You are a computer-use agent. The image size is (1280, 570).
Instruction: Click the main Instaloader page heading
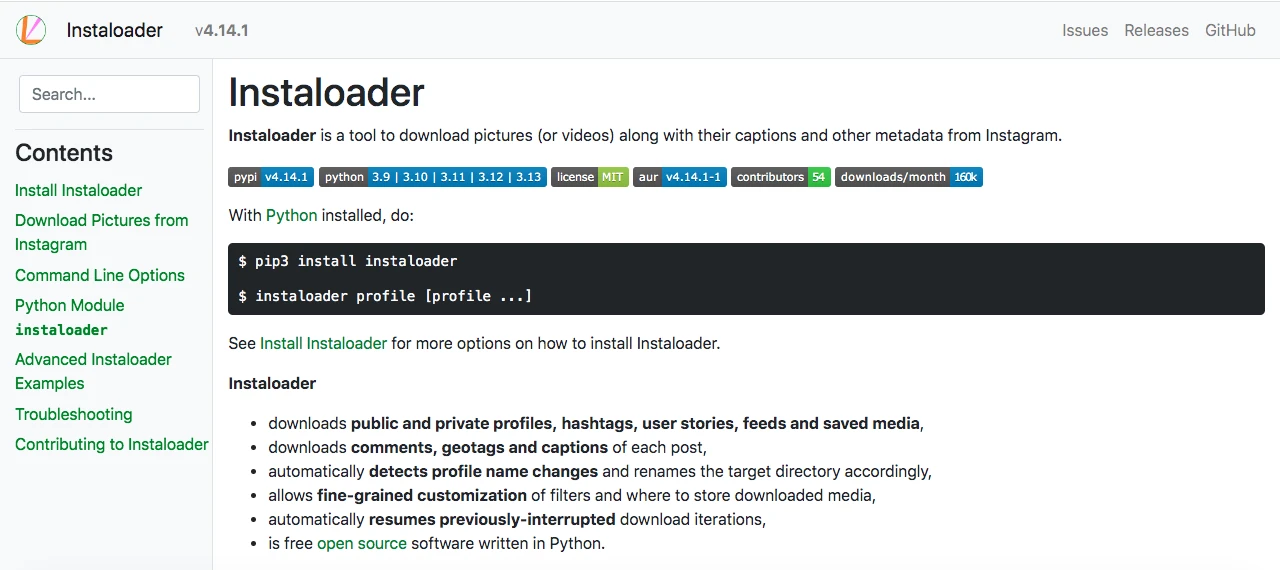pyautogui.click(x=326, y=93)
